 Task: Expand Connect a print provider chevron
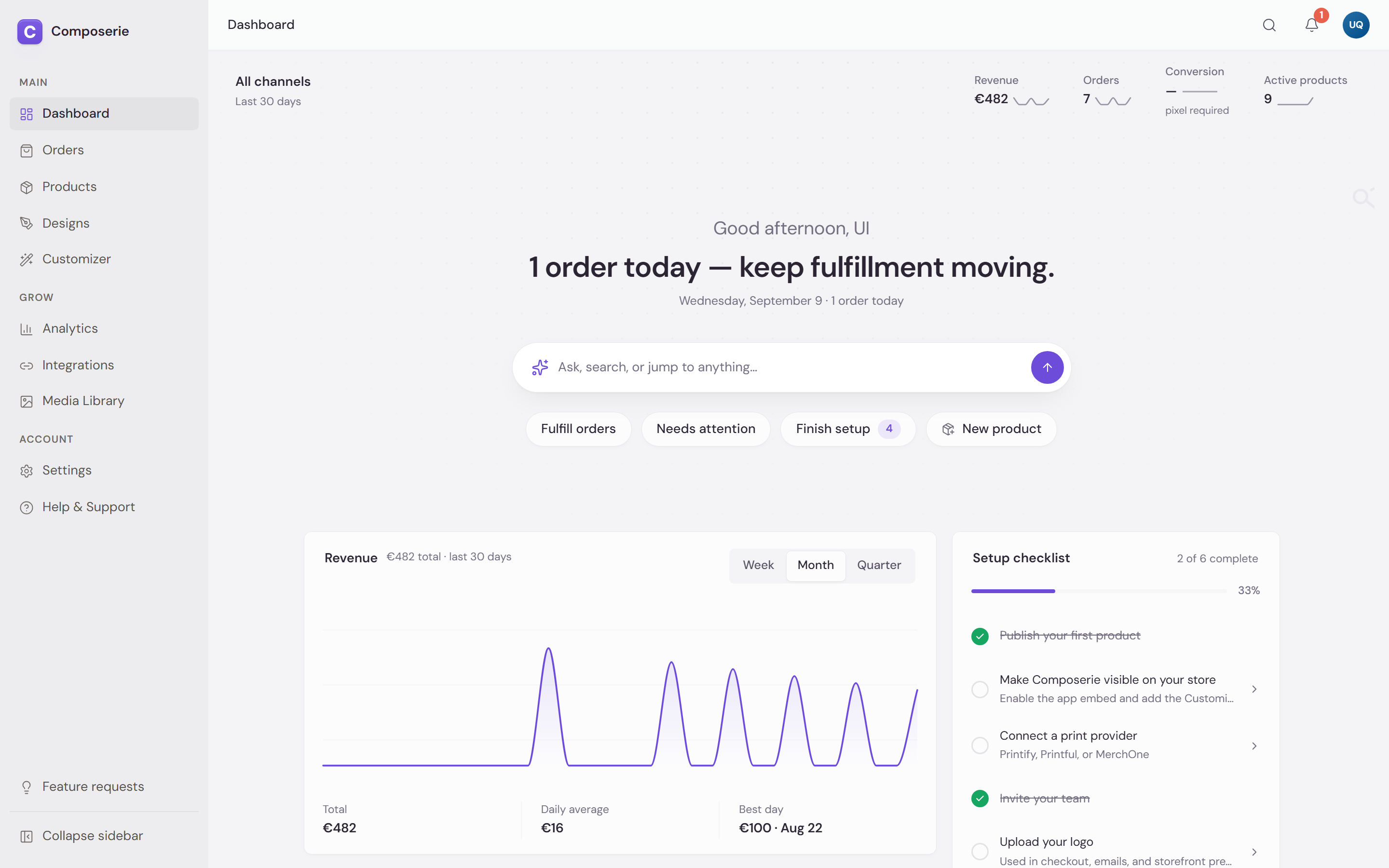pyautogui.click(x=1254, y=746)
